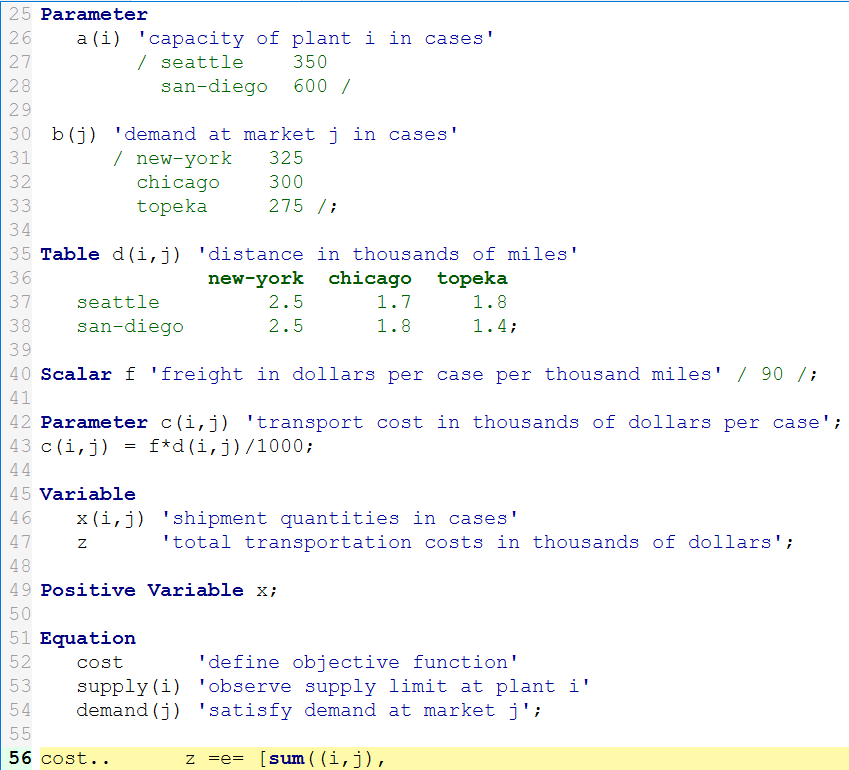Screen dimensions: 849x770
Task: Click the 'Equation' keyword on line 51
Action: pos(87,638)
